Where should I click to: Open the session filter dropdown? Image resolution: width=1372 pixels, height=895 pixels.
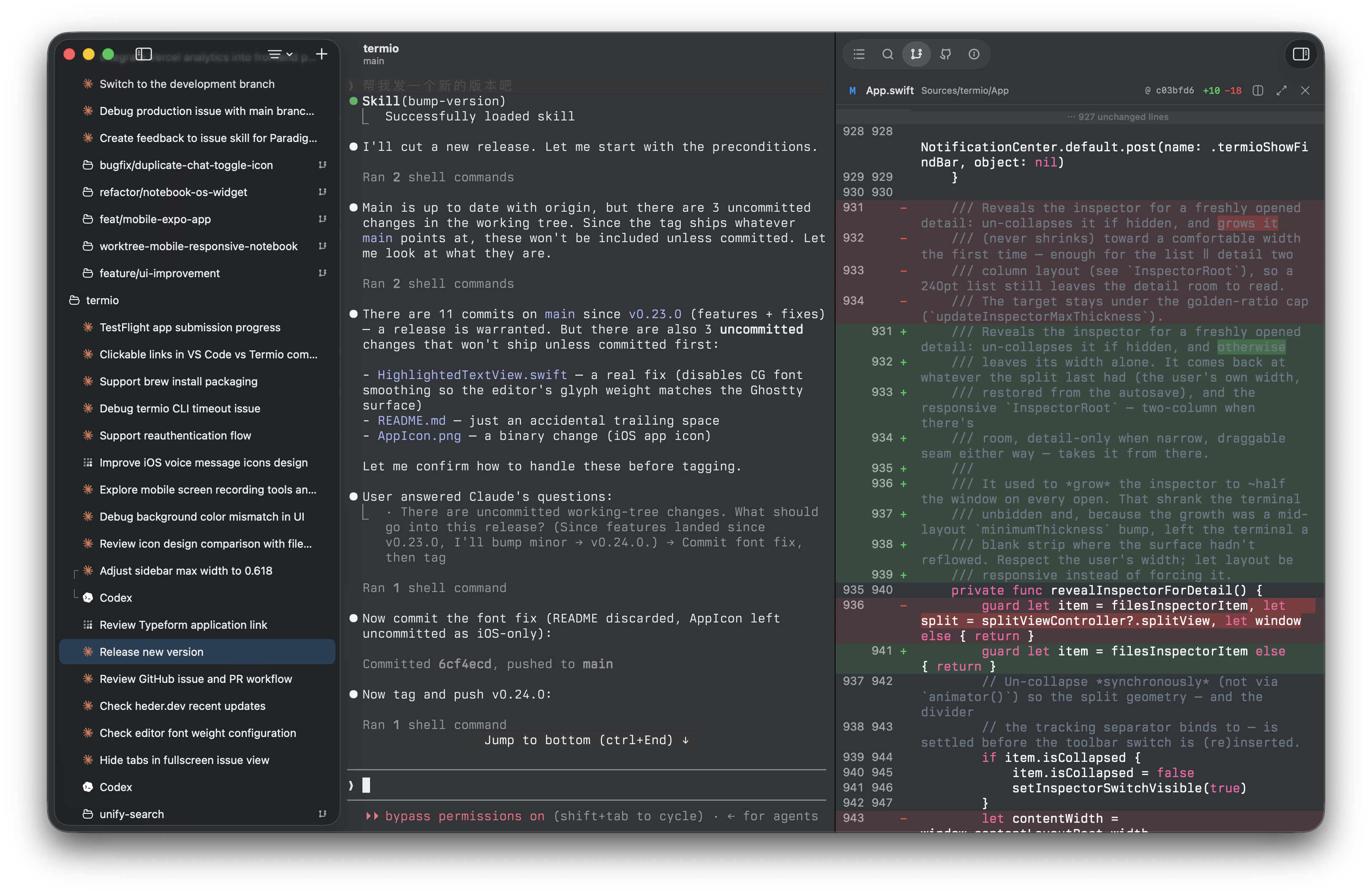pos(280,54)
